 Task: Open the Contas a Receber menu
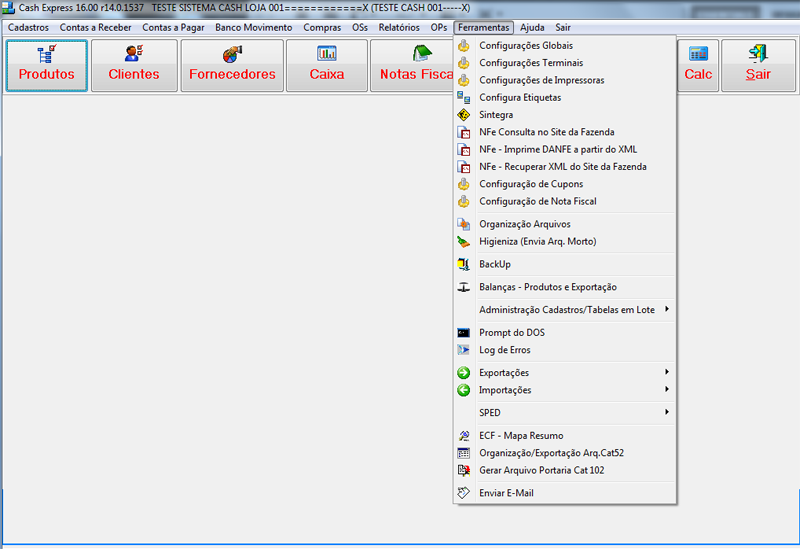click(95, 28)
